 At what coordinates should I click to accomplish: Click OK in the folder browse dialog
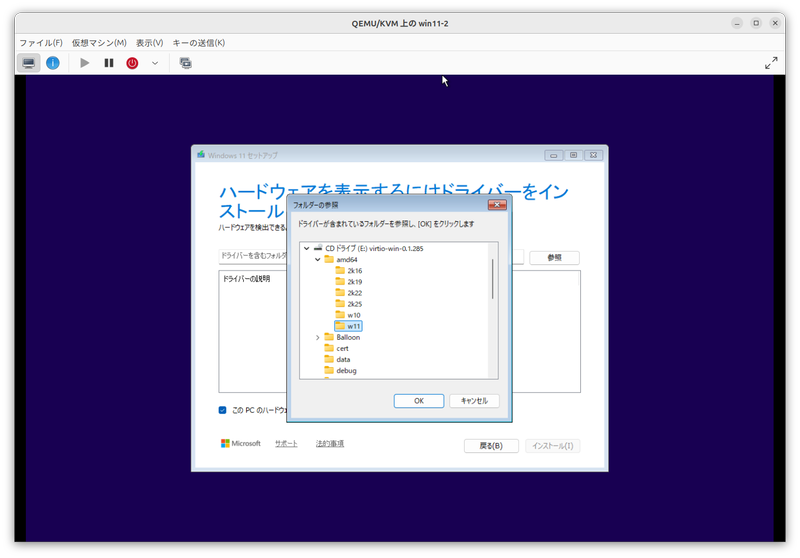click(x=419, y=401)
